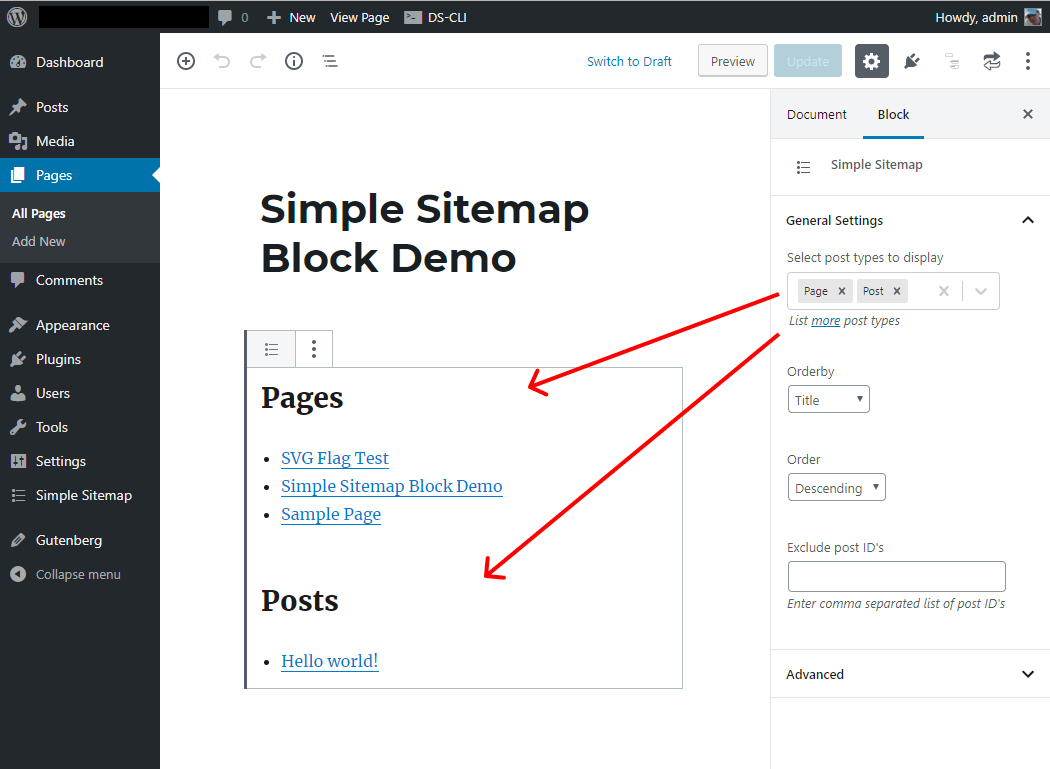The width and height of the screenshot is (1050, 769).
Task: Click the Preview button
Action: 732,61
